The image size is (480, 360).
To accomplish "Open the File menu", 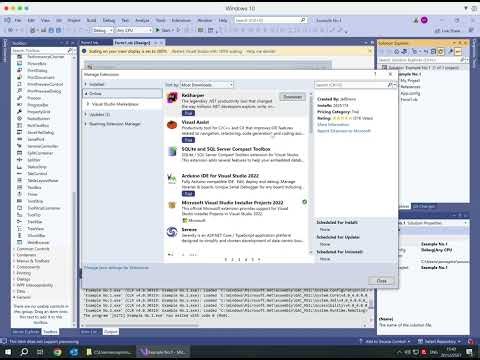I will point(18,20).
